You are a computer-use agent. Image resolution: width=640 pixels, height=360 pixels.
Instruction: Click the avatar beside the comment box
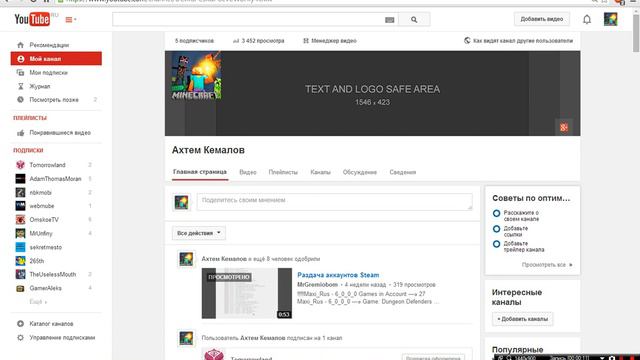(182, 202)
